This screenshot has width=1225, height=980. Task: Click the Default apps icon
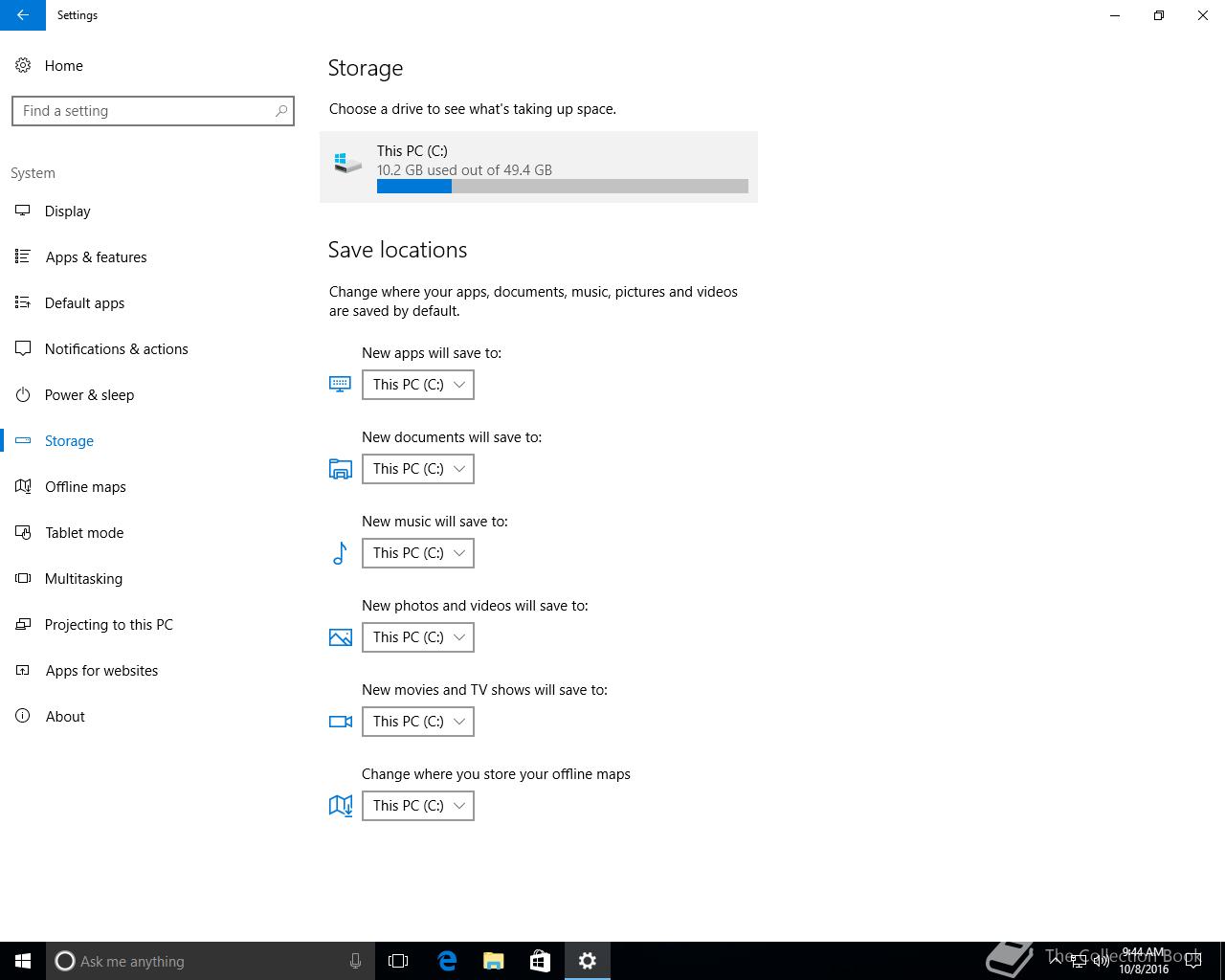(x=23, y=303)
